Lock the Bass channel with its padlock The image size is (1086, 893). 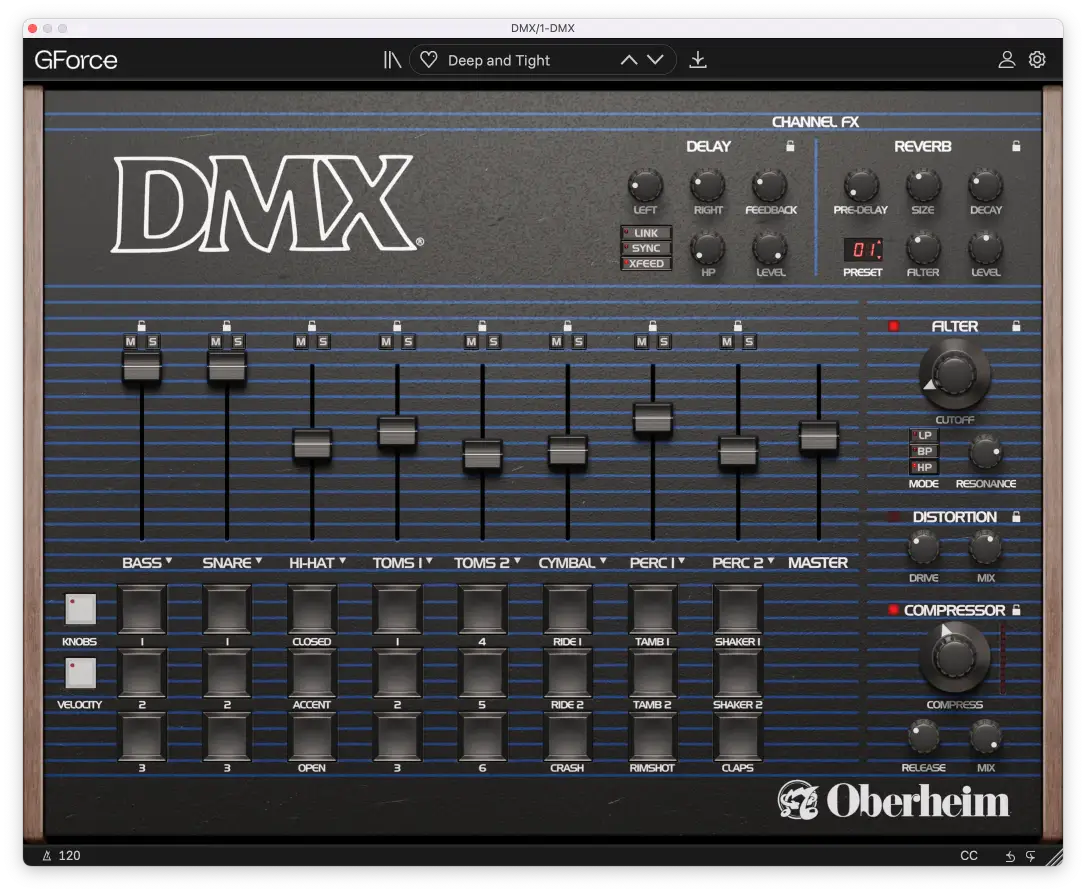point(142,326)
